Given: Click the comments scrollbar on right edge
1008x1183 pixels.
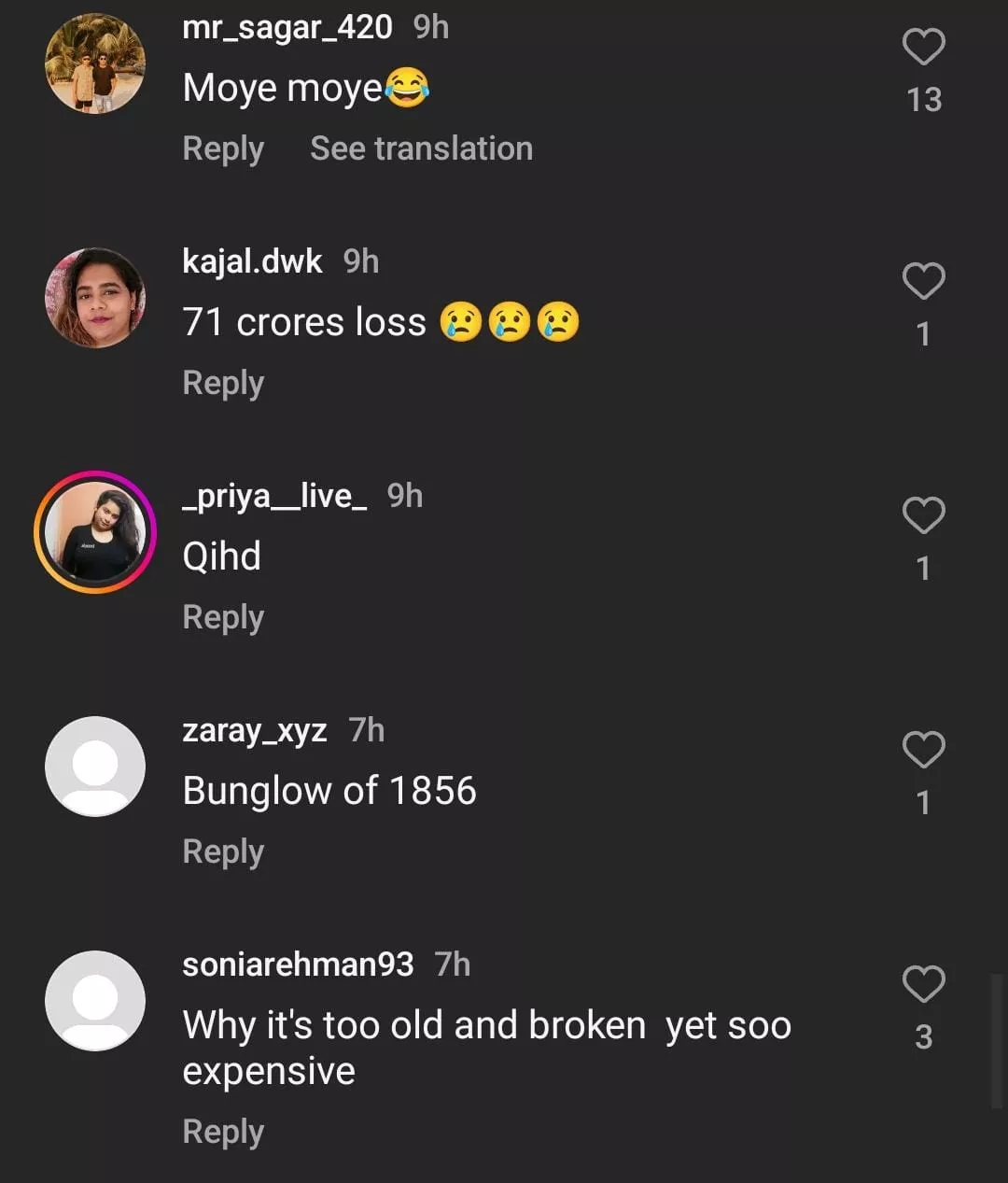Looking at the screenshot, I should pyautogui.click(x=996, y=1041).
